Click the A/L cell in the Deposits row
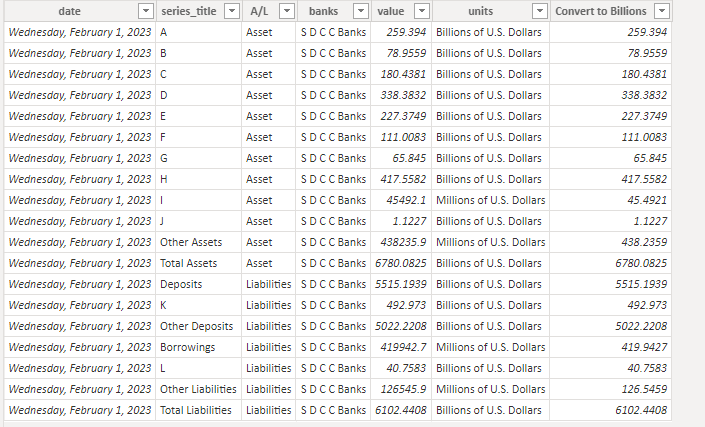The width and height of the screenshot is (705, 427). (268, 284)
